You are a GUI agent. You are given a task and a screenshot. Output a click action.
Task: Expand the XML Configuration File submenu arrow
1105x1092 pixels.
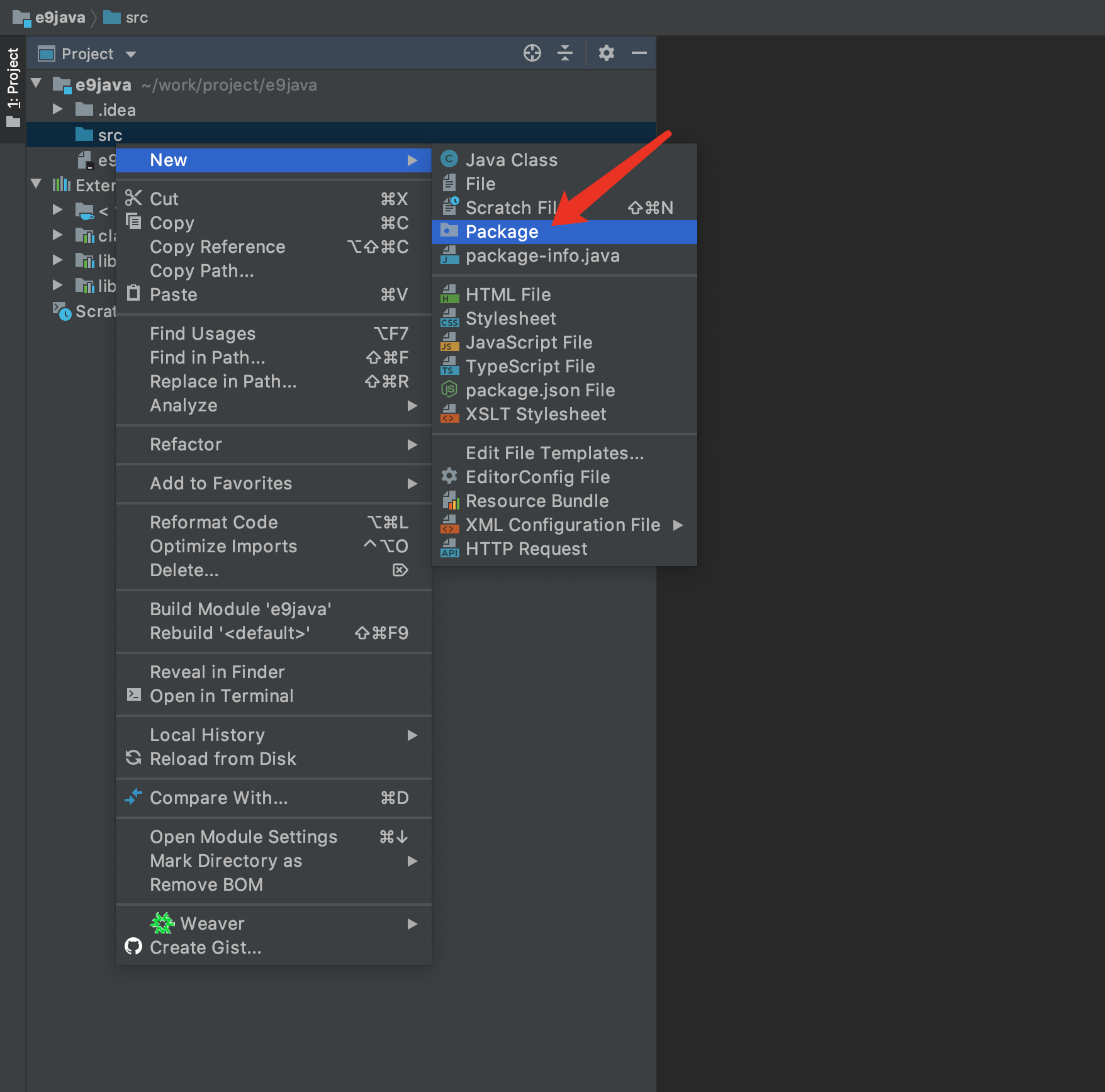click(678, 525)
